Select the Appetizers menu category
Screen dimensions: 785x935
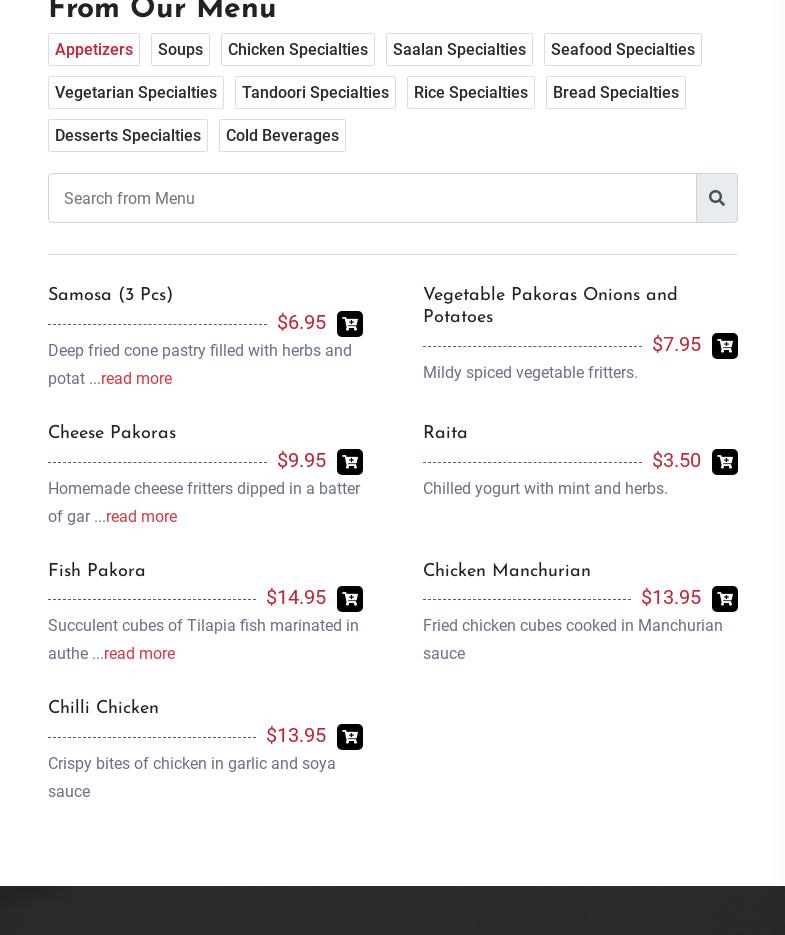click(94, 50)
